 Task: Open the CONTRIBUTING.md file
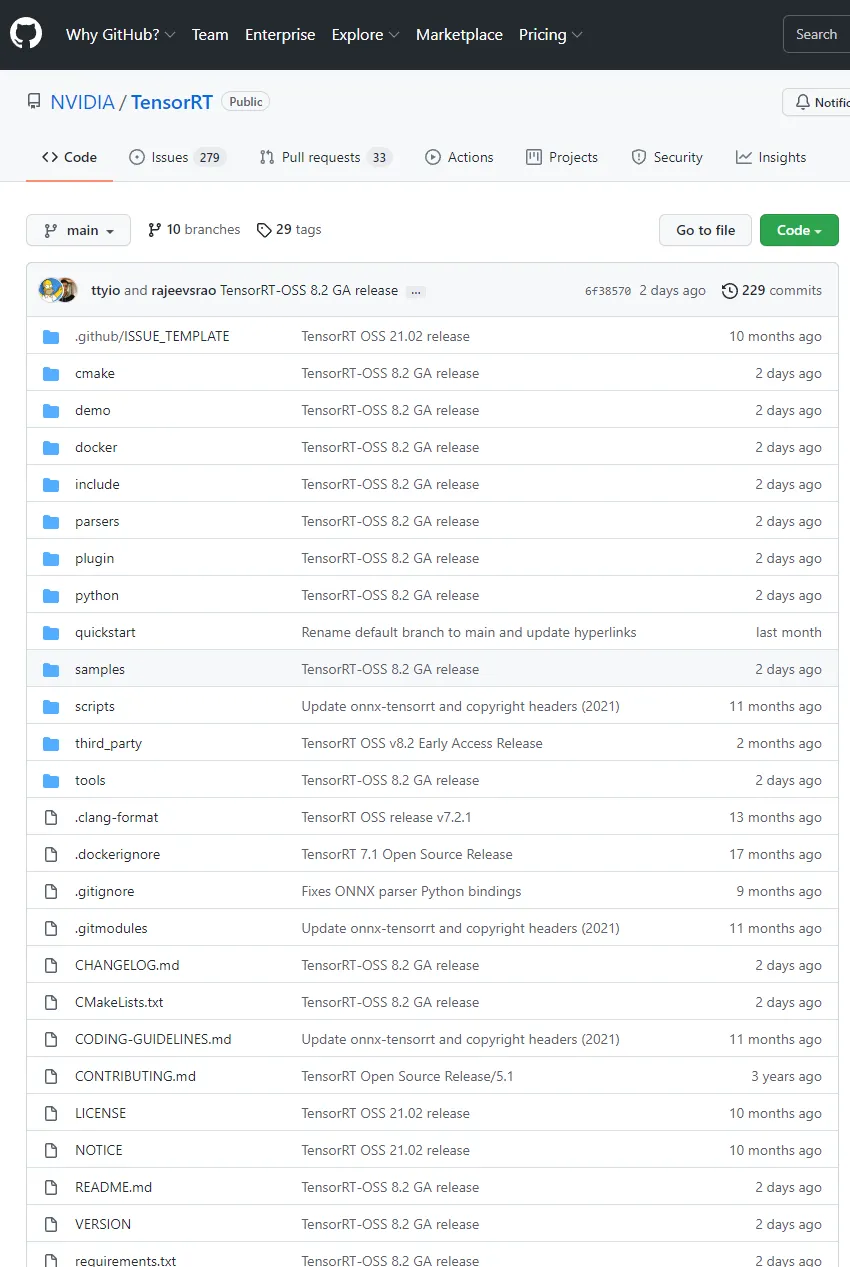click(x=135, y=1076)
